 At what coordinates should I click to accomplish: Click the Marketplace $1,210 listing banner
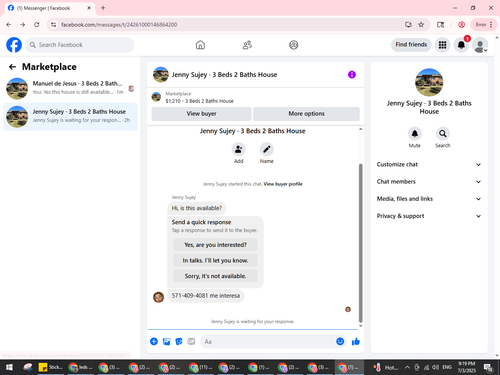[256, 97]
